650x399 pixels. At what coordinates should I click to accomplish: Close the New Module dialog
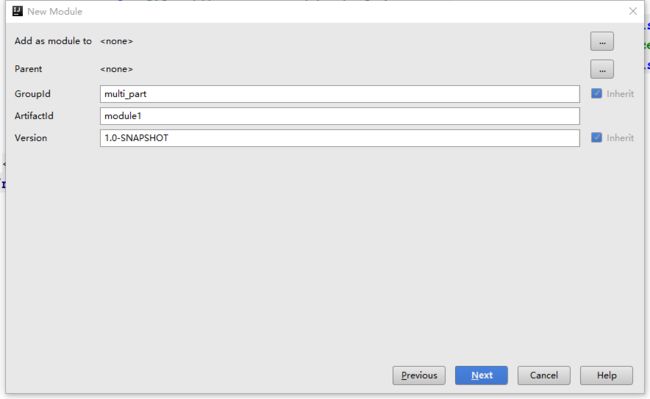tap(633, 11)
